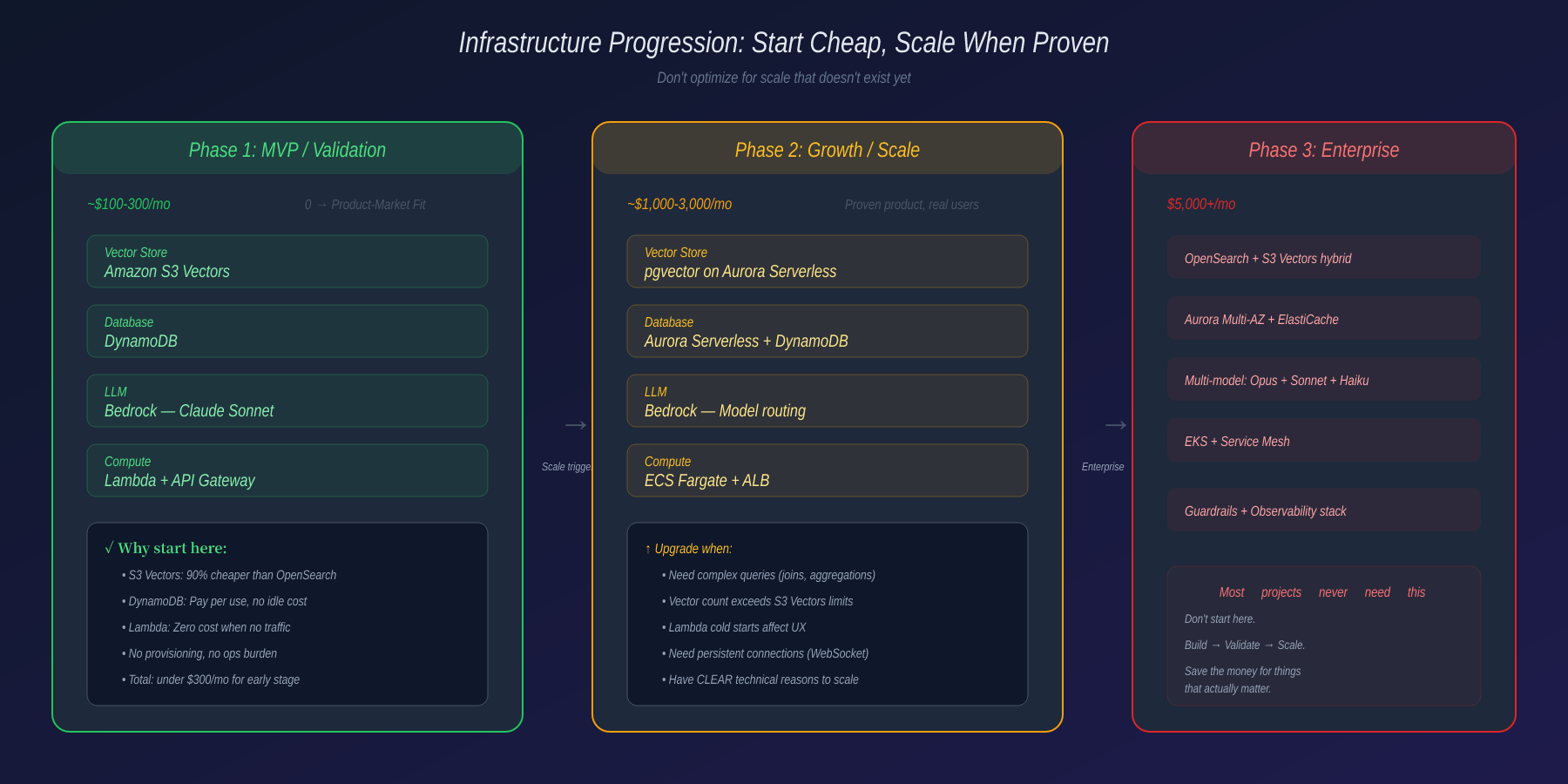Select the Guardrails + Observability stack card
1568x784 pixels.
(x=1324, y=510)
